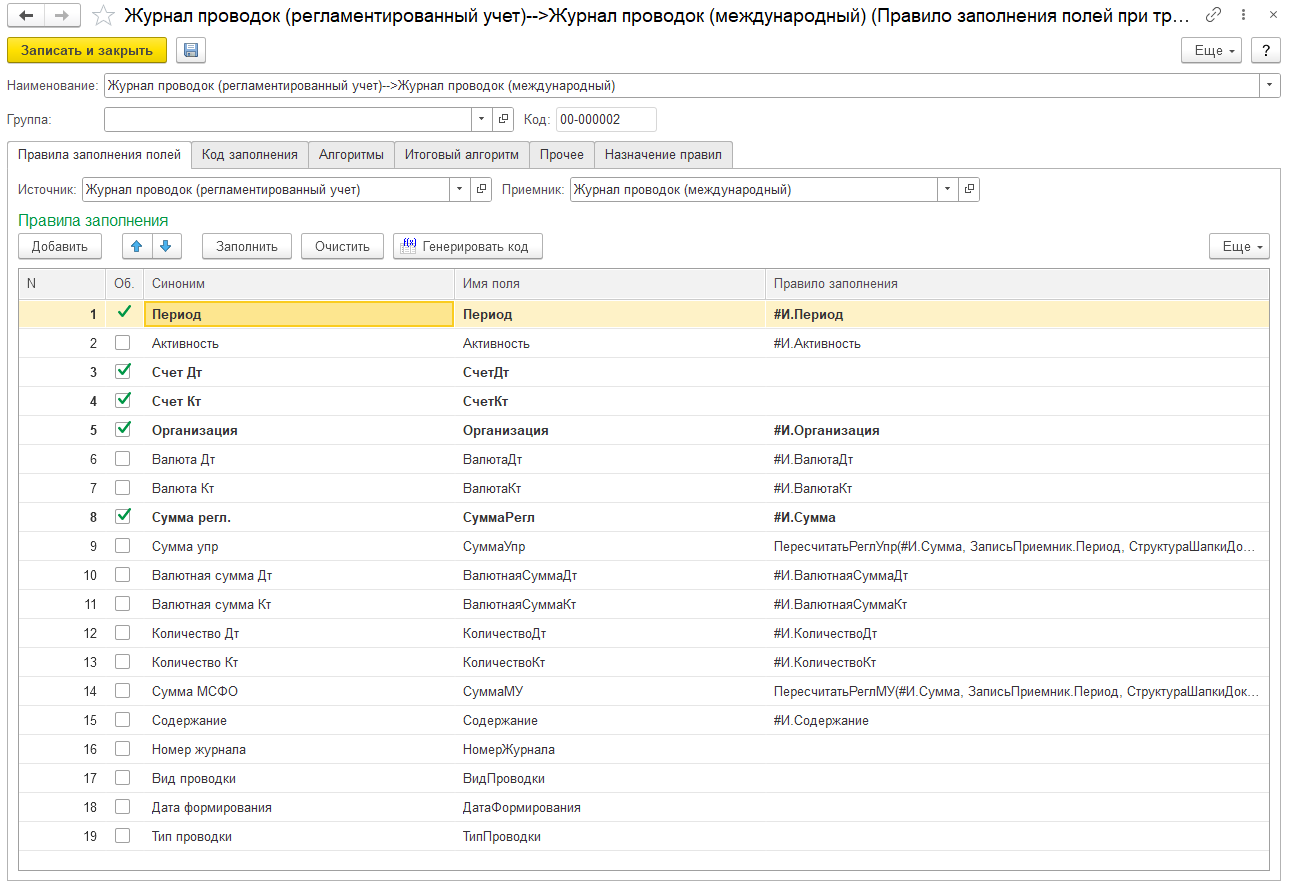Uncheck the Счет Дт mandatory checkbox
The image size is (1291, 889).
pyautogui.click(x=123, y=372)
